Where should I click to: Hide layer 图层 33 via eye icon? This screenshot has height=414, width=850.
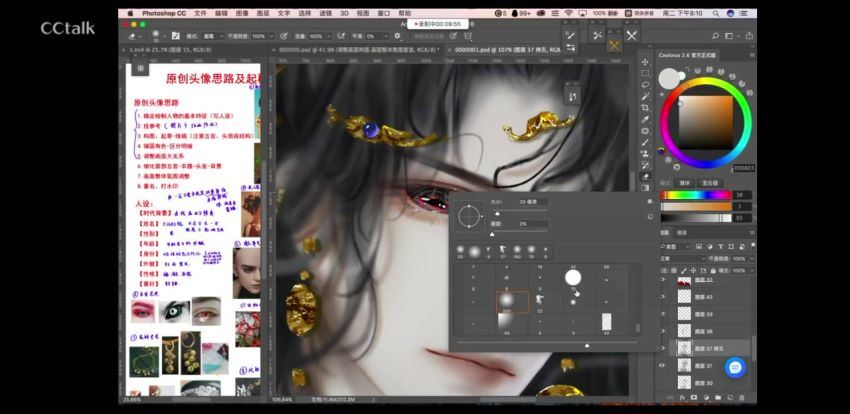pos(662,314)
